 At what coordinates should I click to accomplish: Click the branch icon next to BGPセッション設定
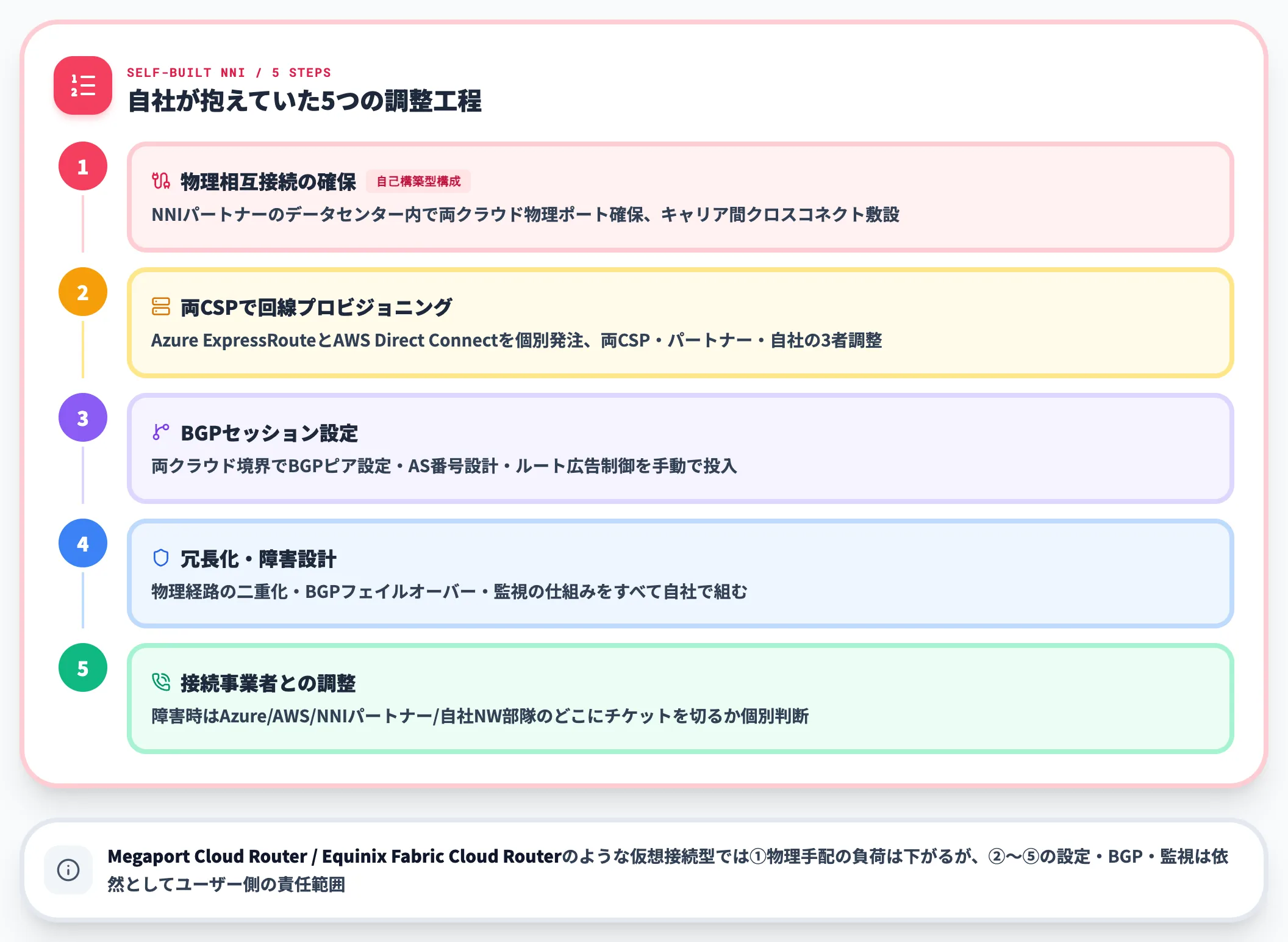161,432
